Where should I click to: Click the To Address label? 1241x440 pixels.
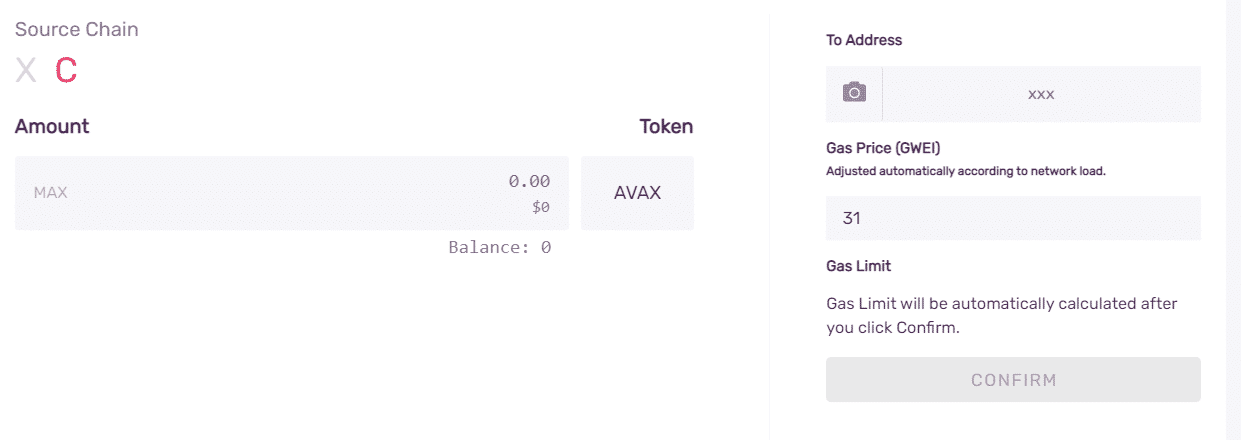pyautogui.click(x=864, y=40)
